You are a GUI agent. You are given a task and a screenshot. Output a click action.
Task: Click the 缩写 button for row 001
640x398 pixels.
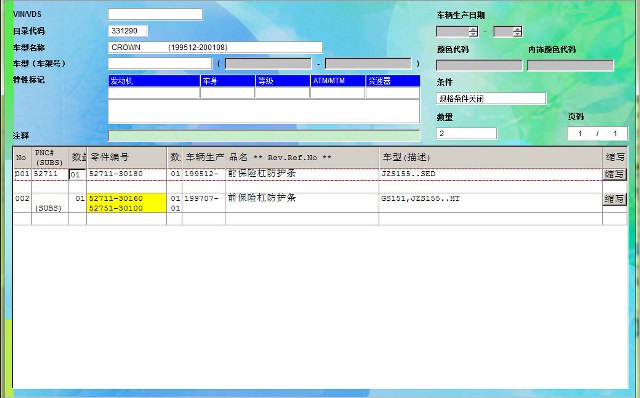tap(614, 174)
